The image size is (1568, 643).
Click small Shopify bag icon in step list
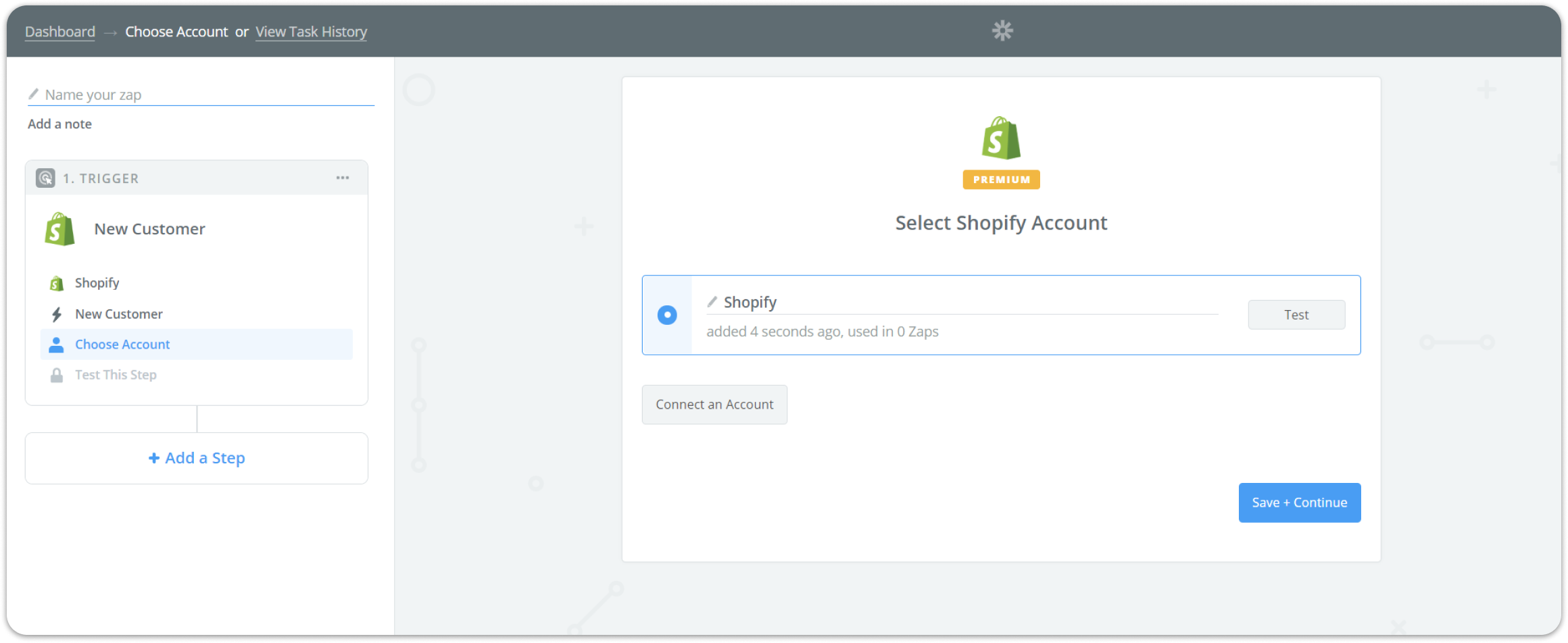tap(57, 283)
